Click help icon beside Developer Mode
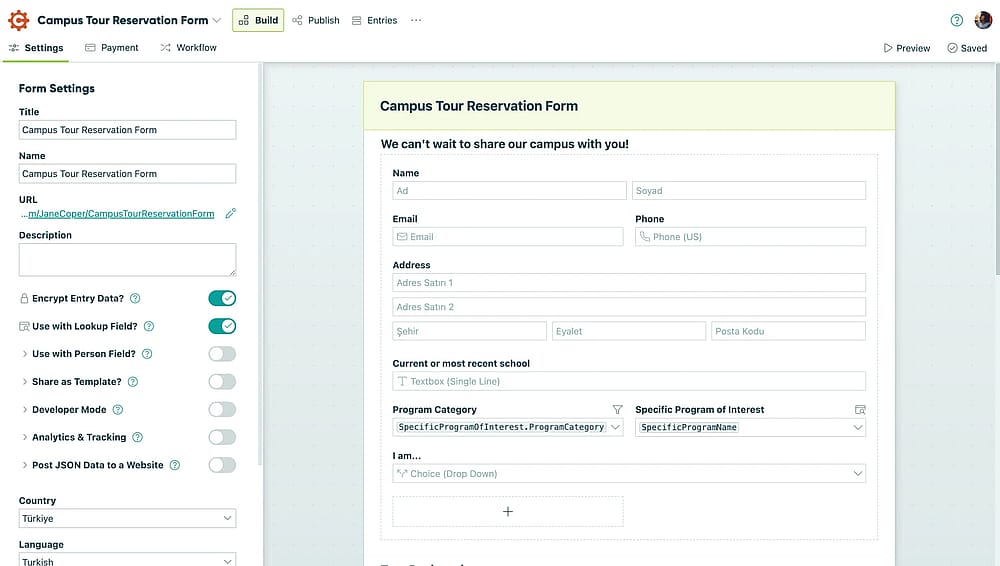Screen dimensions: 1000x566 (117, 410)
